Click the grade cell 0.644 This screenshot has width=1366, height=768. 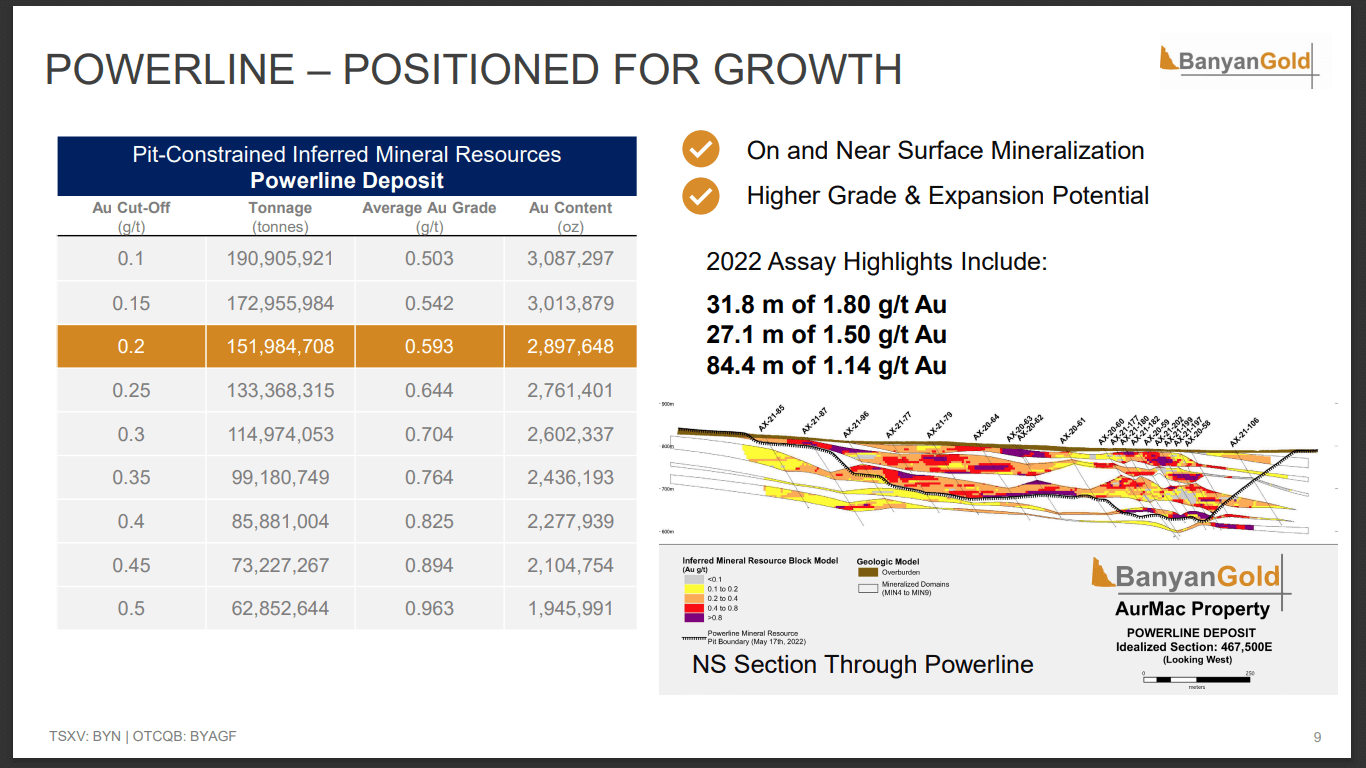coord(429,390)
